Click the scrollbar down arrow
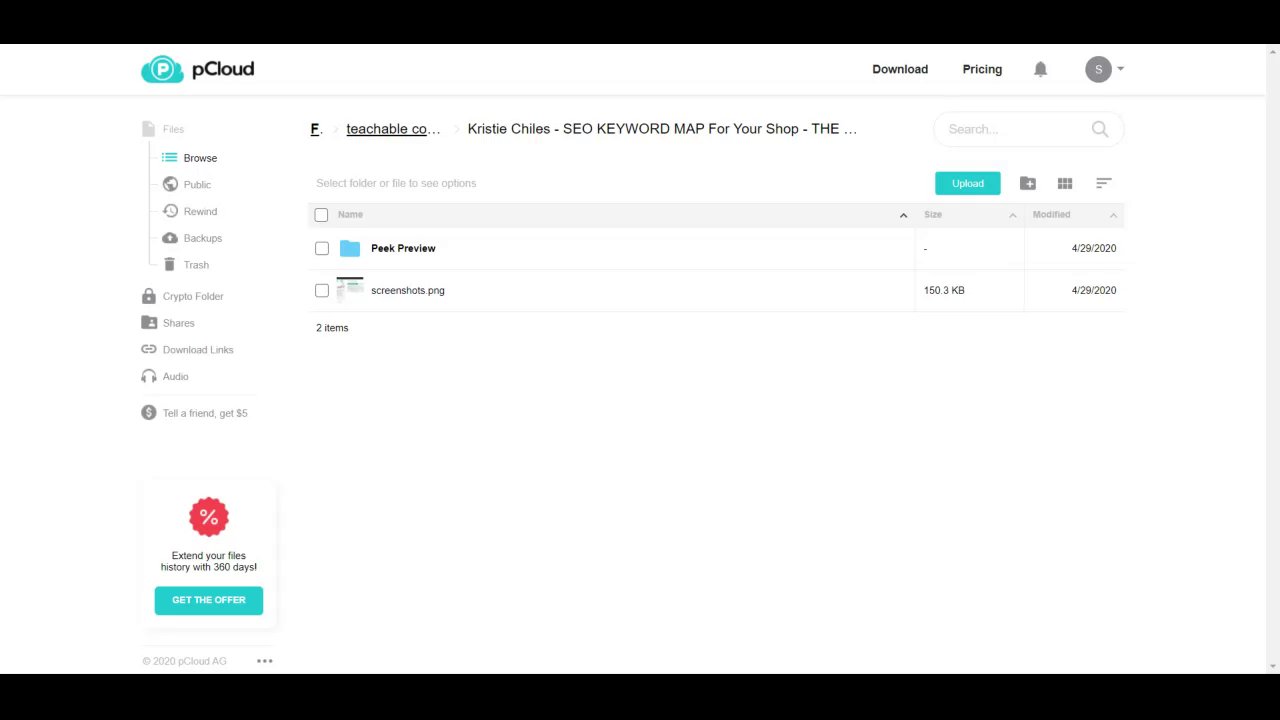Screen dimensions: 1280x720 pos(1272,666)
